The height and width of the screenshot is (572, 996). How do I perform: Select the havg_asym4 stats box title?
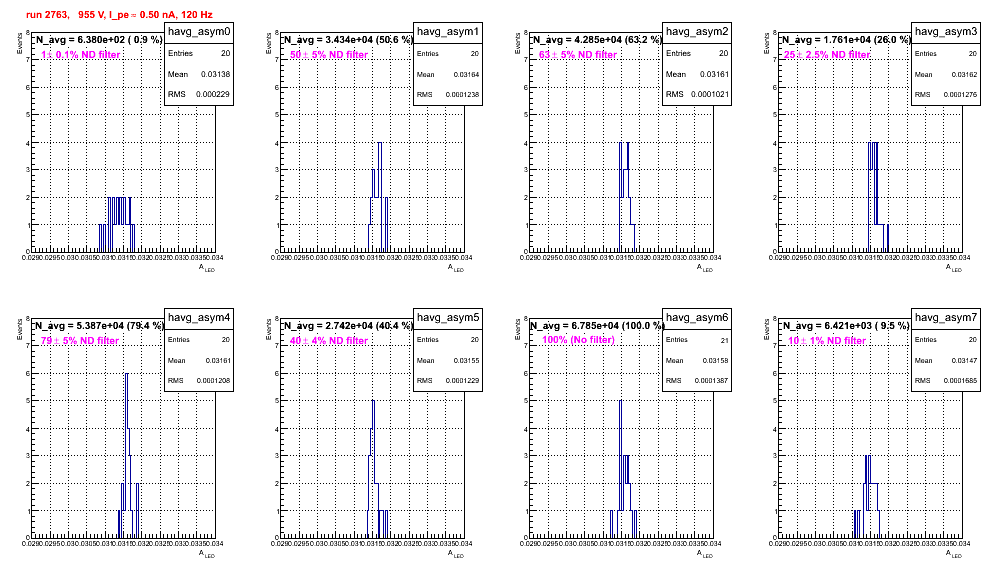pyautogui.click(x=199, y=317)
